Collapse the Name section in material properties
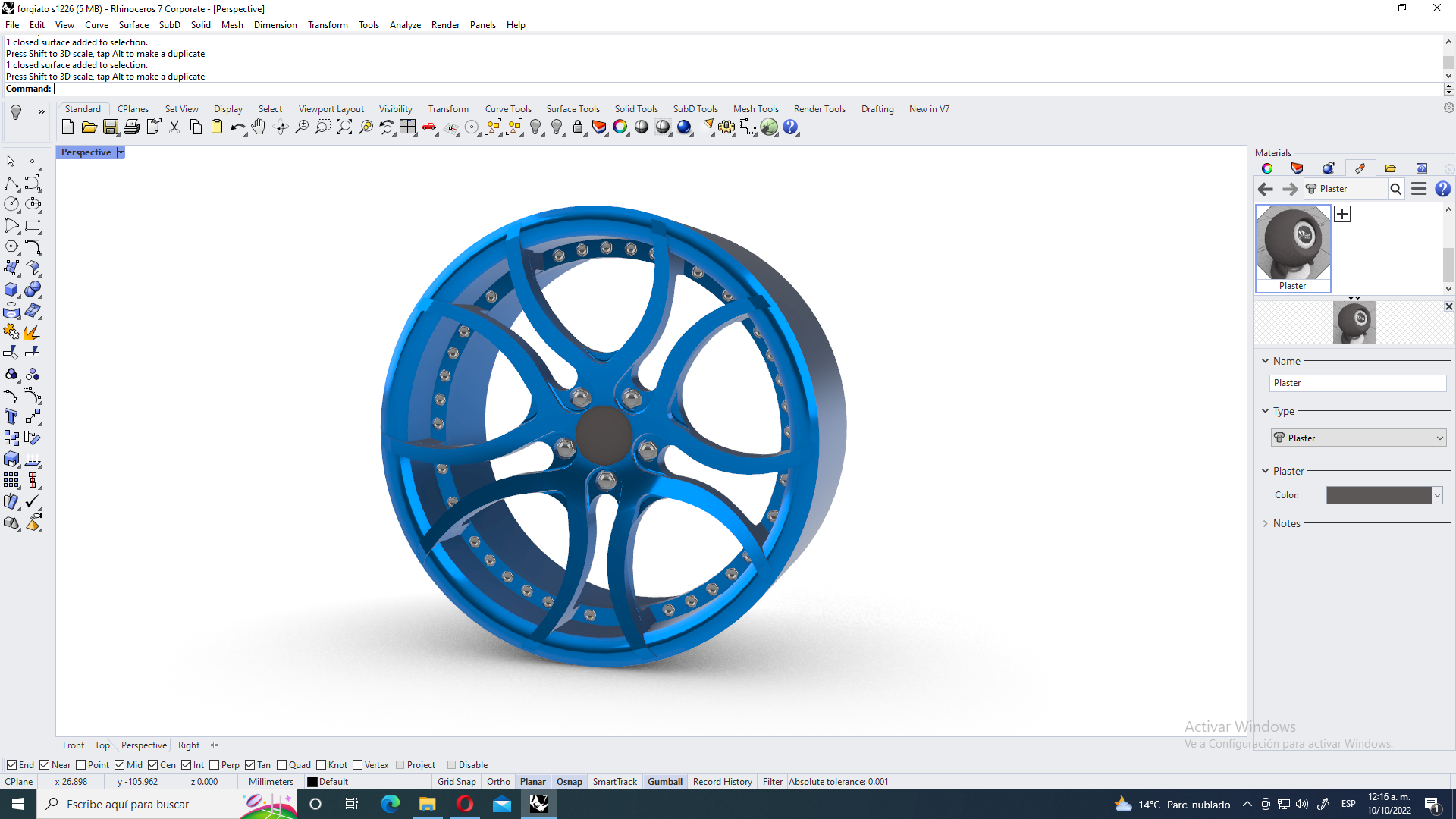This screenshot has width=1456, height=819. pyautogui.click(x=1265, y=361)
